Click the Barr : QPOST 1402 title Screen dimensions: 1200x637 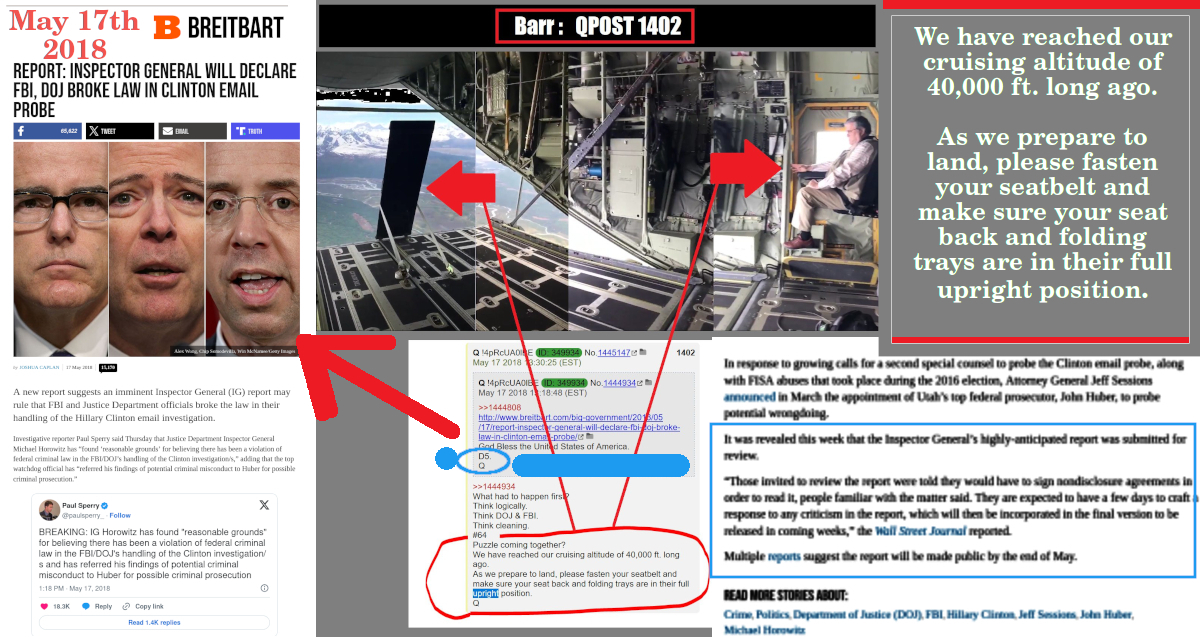(596, 26)
